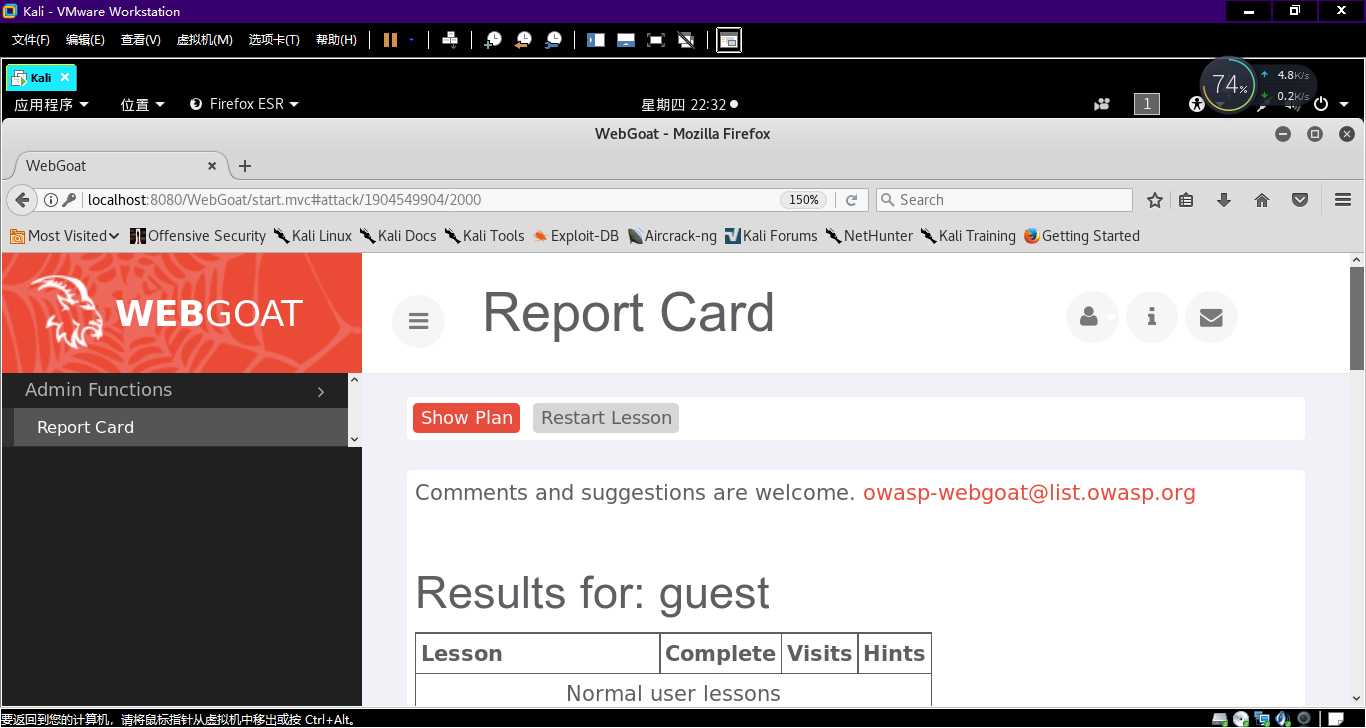Toggle the VMware thumbnail bar

(x=626, y=40)
